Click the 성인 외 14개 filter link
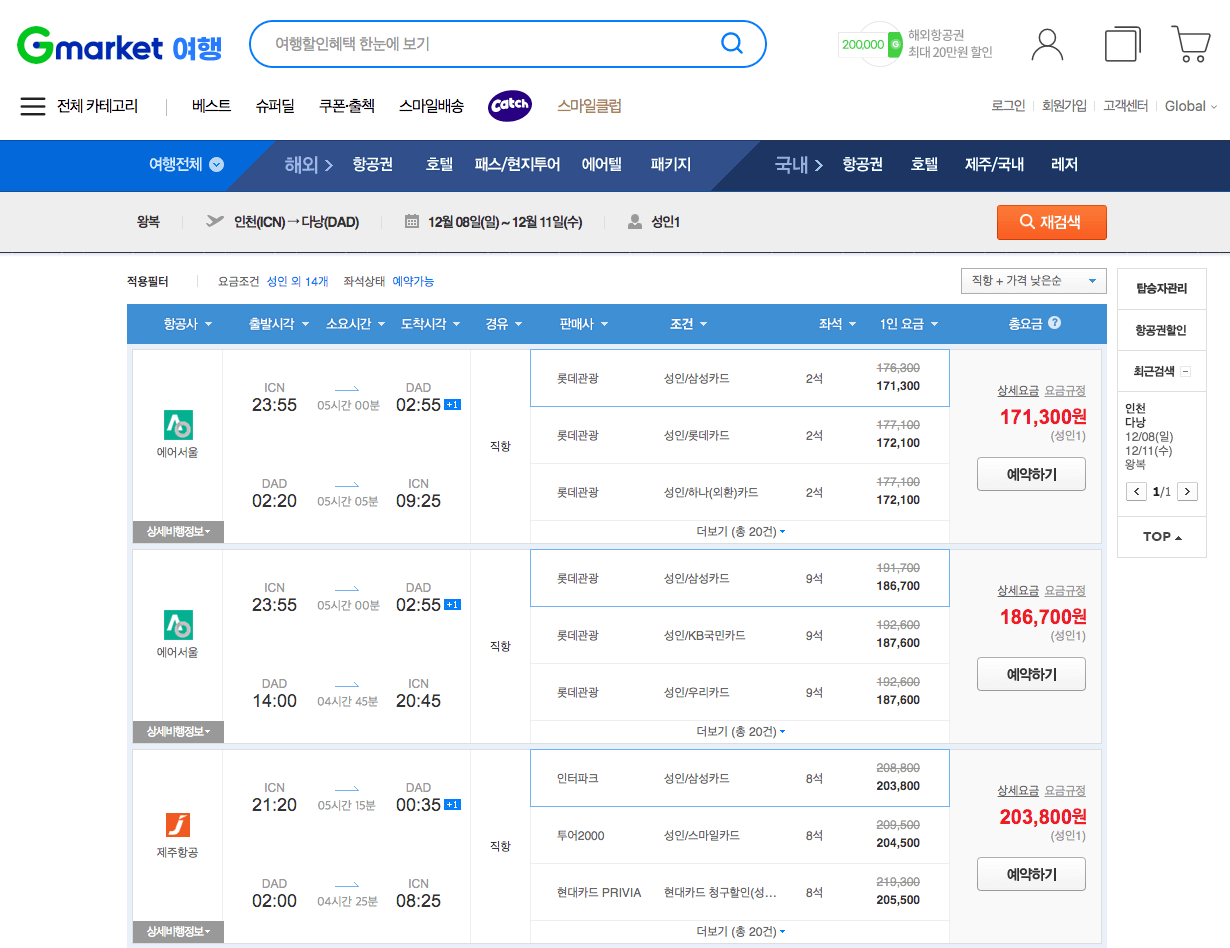The height and width of the screenshot is (948, 1230). [x=297, y=281]
